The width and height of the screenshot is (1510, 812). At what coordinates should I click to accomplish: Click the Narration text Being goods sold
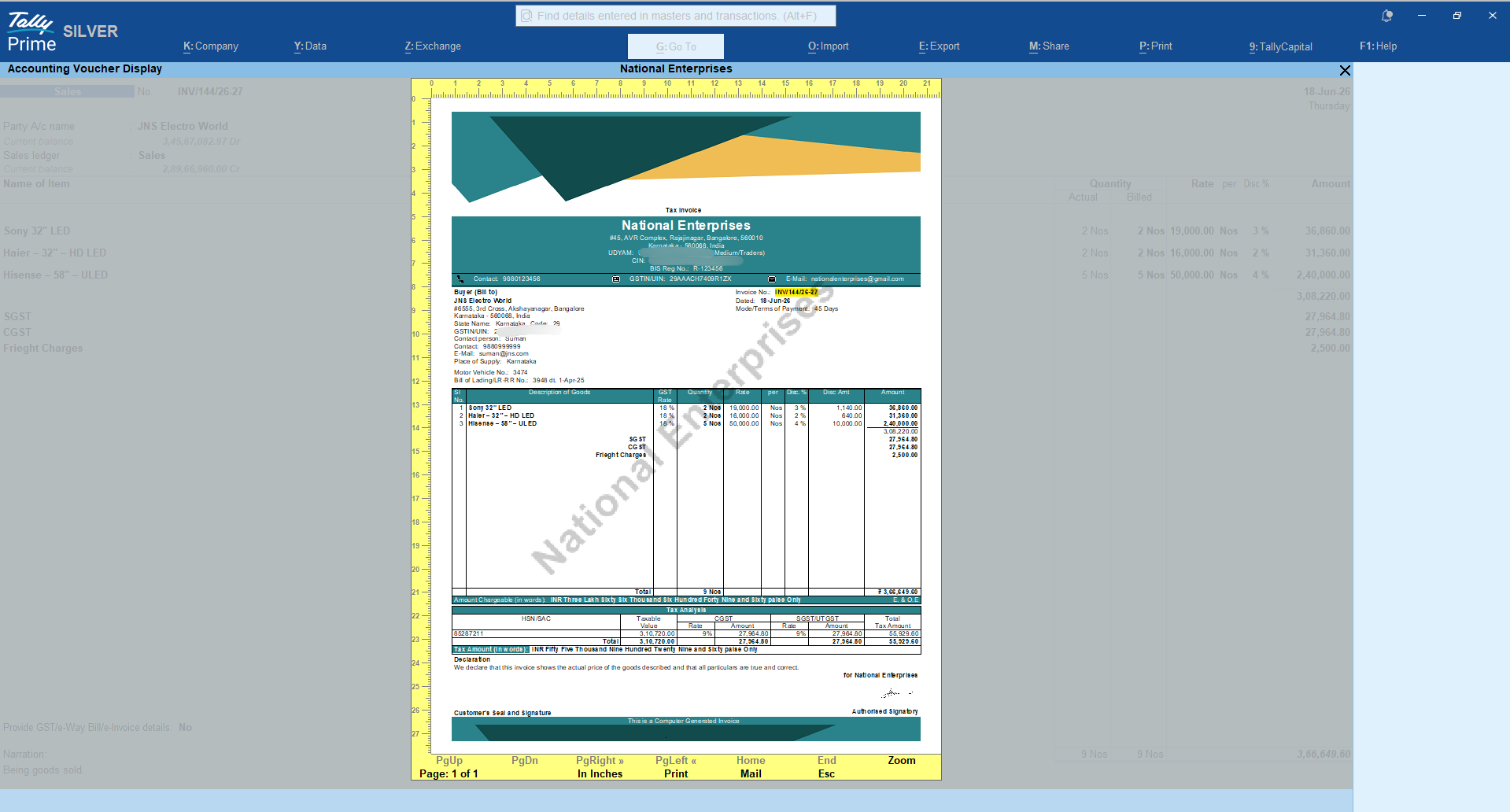(x=42, y=770)
